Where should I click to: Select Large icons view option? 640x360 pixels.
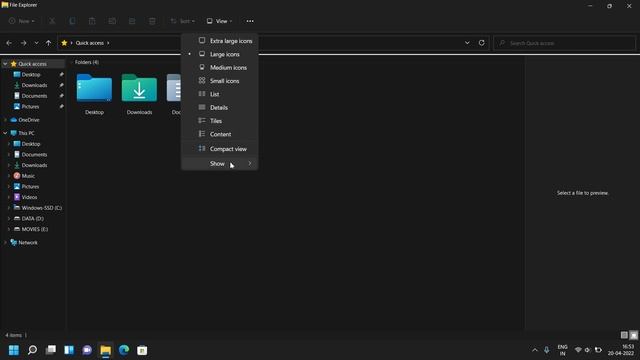coord(220,54)
